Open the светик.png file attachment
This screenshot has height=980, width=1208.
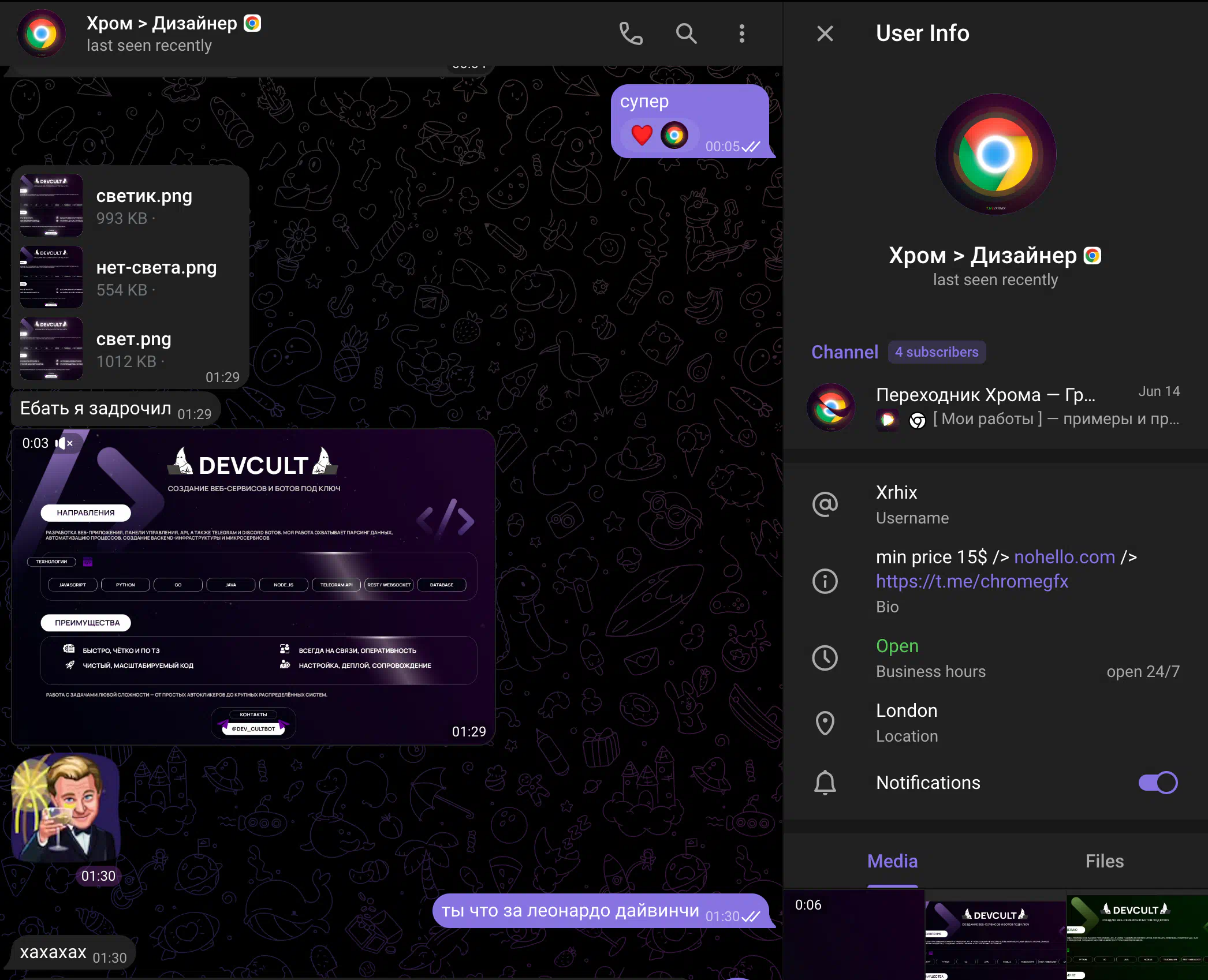130,206
